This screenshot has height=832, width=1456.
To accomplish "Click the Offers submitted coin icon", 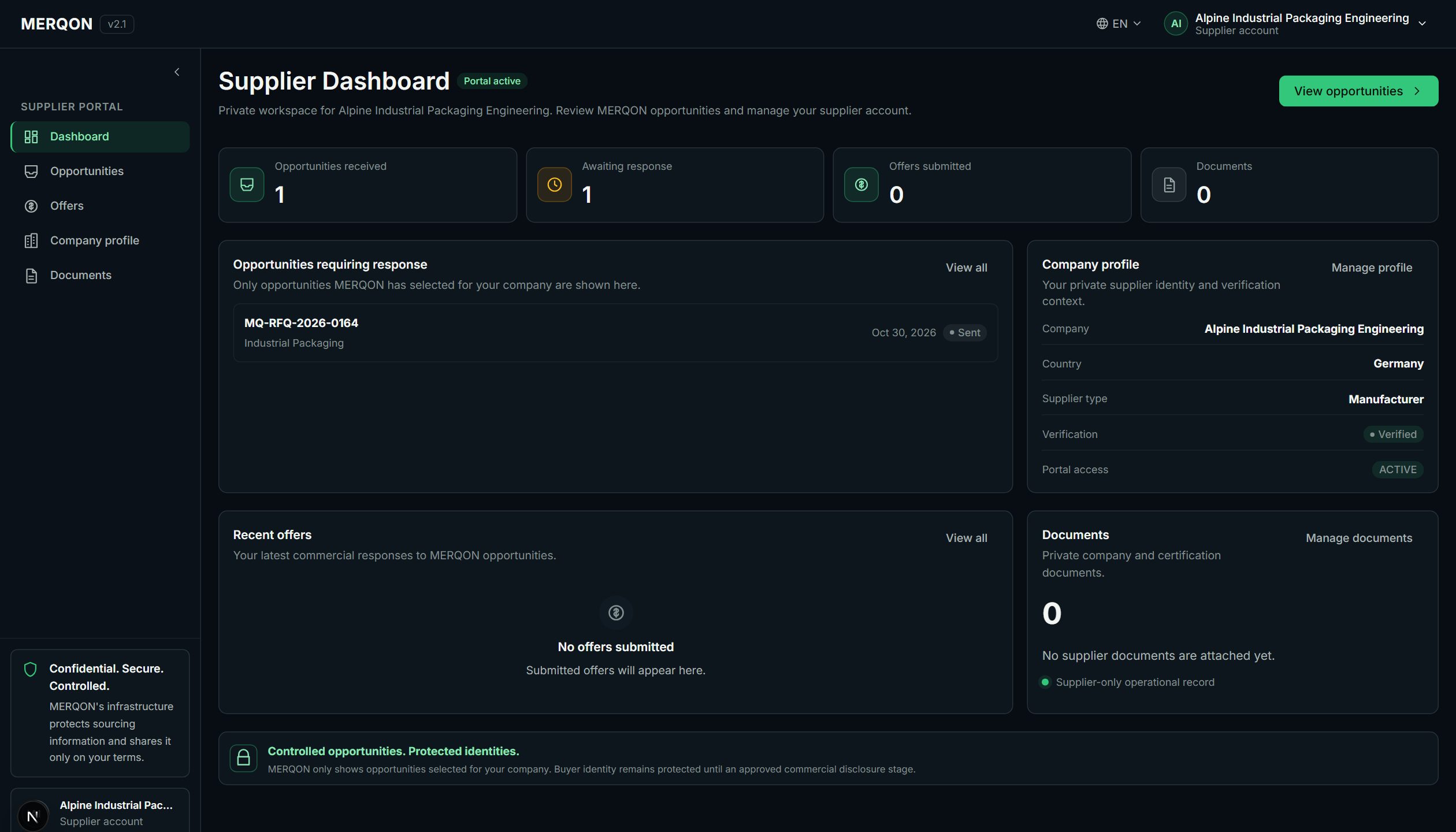I will pyautogui.click(x=861, y=184).
